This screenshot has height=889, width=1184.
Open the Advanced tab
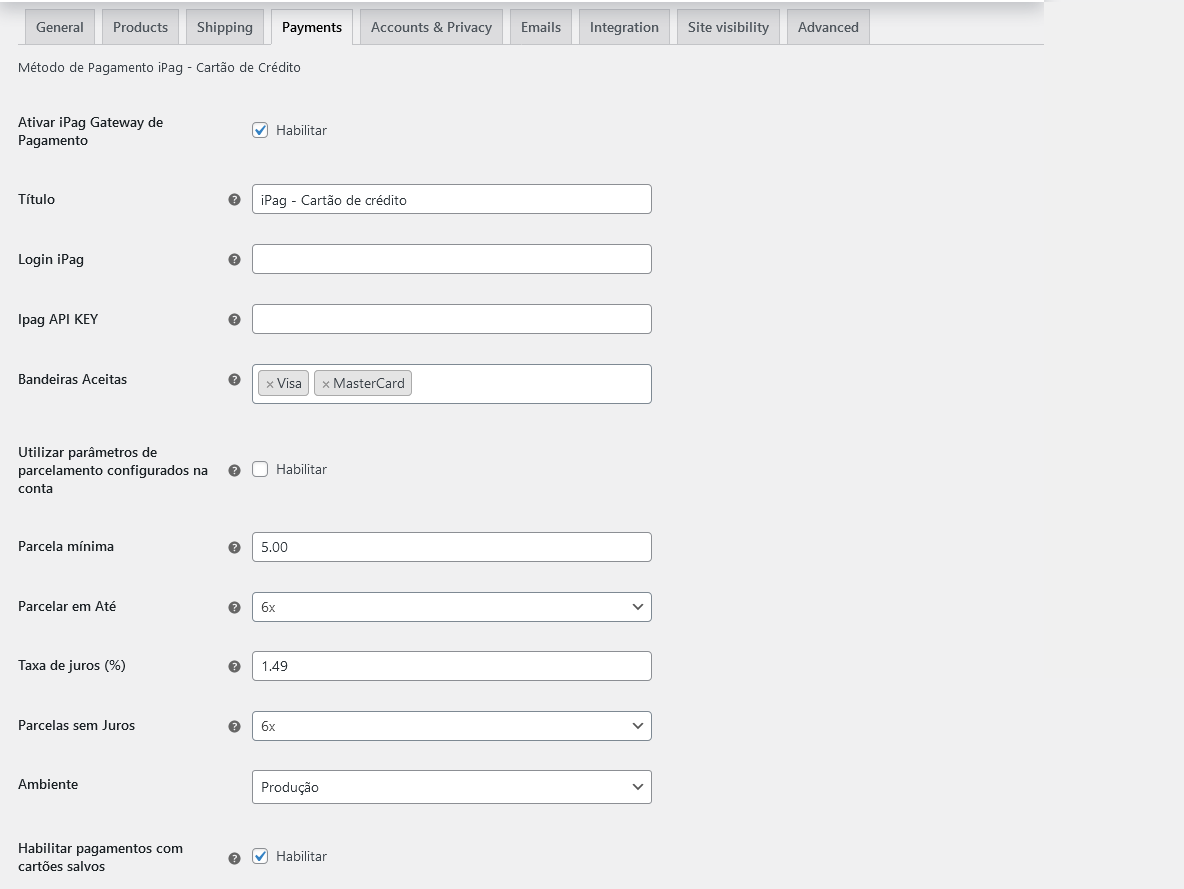[x=828, y=27]
